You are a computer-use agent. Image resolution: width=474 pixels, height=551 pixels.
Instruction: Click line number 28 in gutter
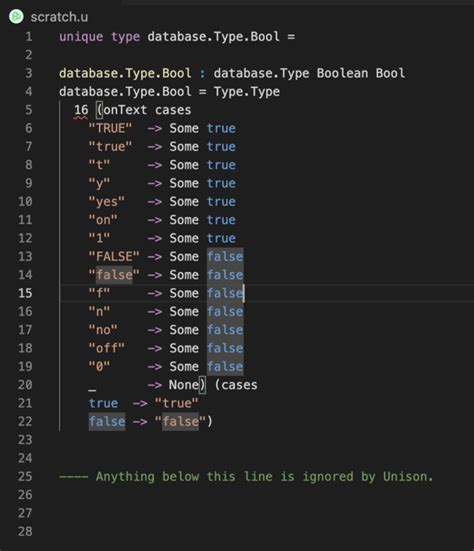coord(25,531)
